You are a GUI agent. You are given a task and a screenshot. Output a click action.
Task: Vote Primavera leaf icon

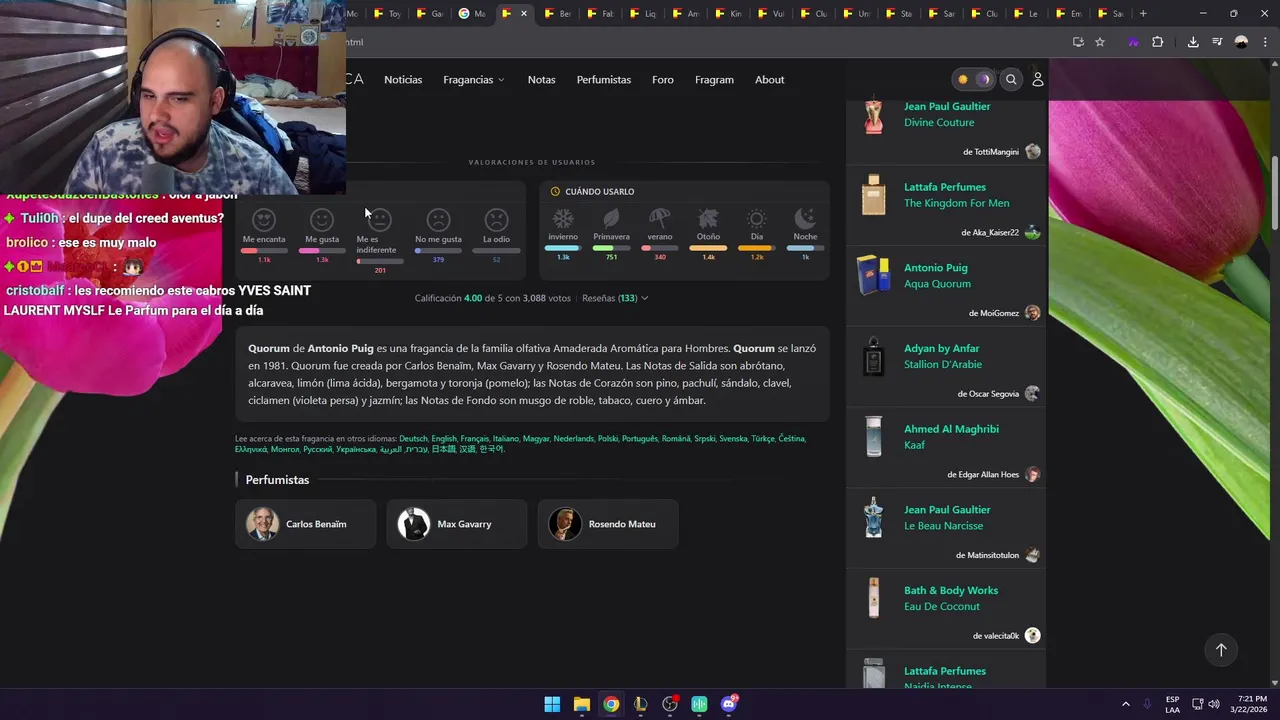[x=611, y=218]
